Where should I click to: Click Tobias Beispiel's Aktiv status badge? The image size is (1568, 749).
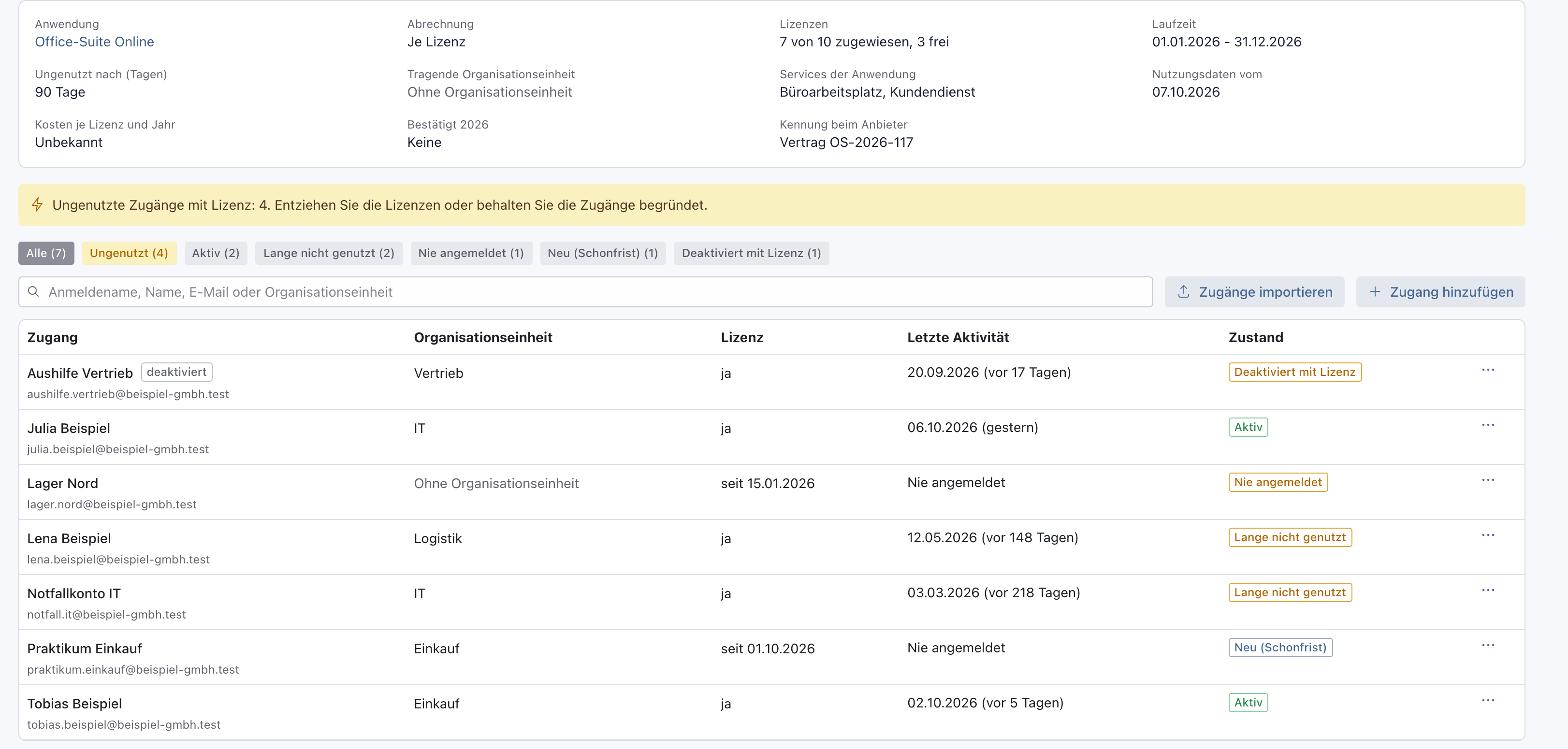click(1248, 702)
